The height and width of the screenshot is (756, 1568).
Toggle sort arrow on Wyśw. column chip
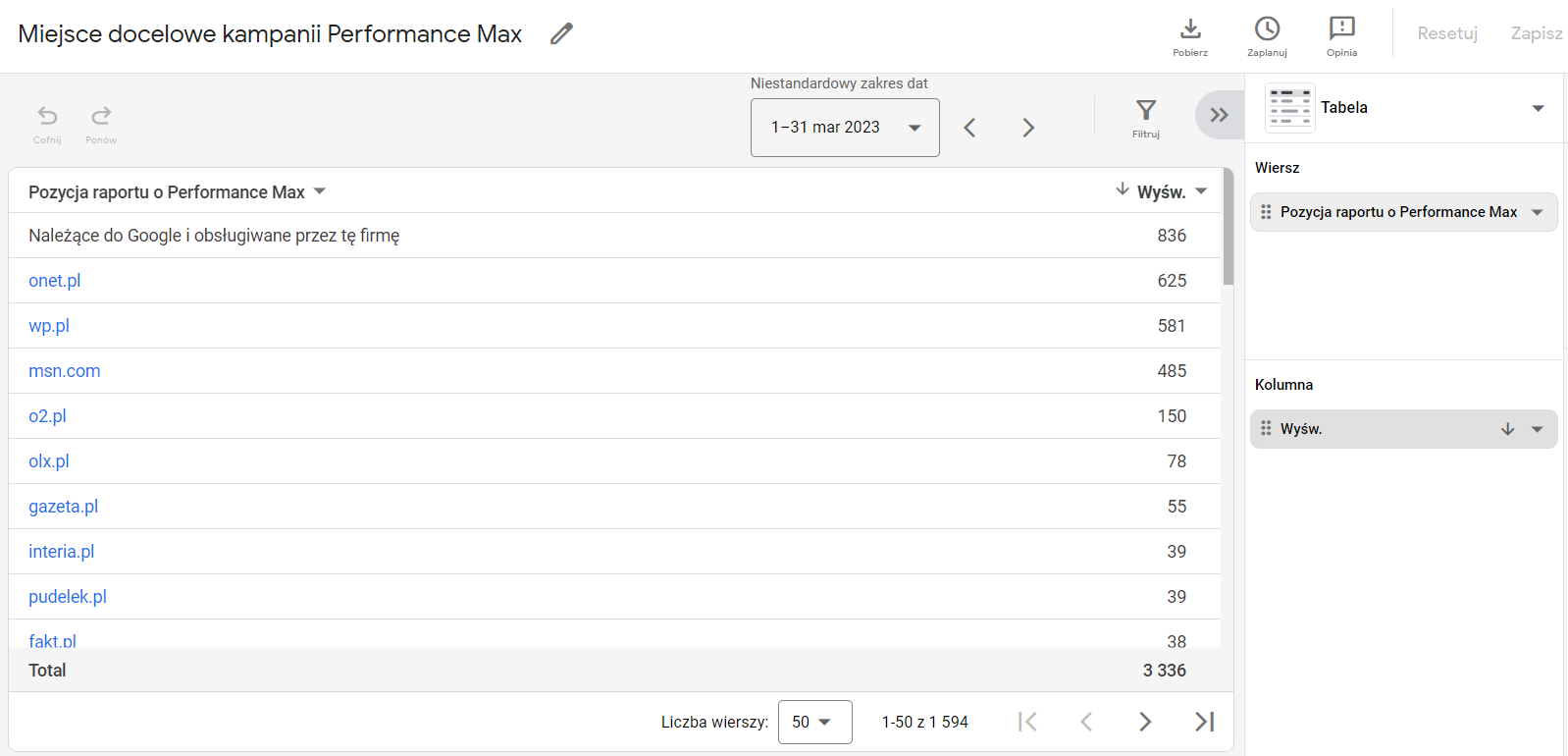[x=1508, y=429]
